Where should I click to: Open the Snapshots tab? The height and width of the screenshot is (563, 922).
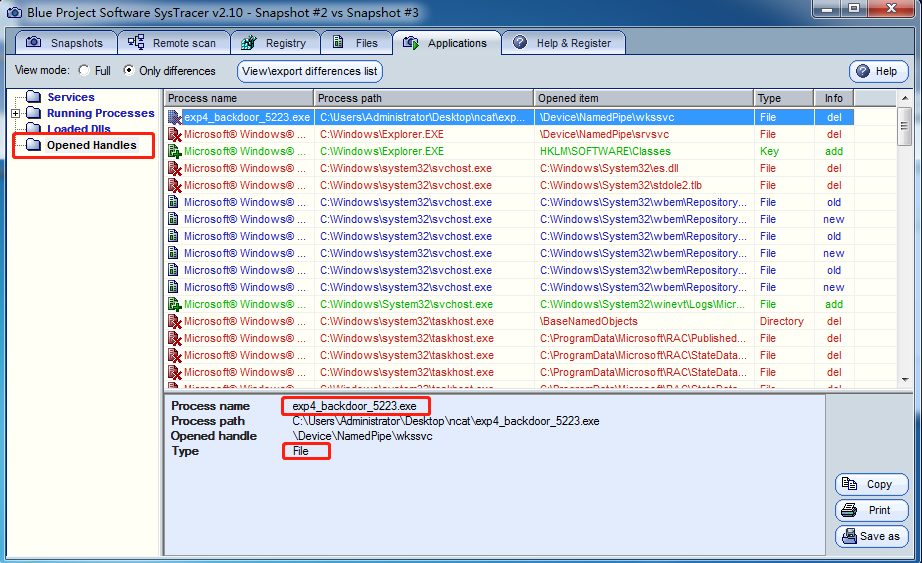66,43
